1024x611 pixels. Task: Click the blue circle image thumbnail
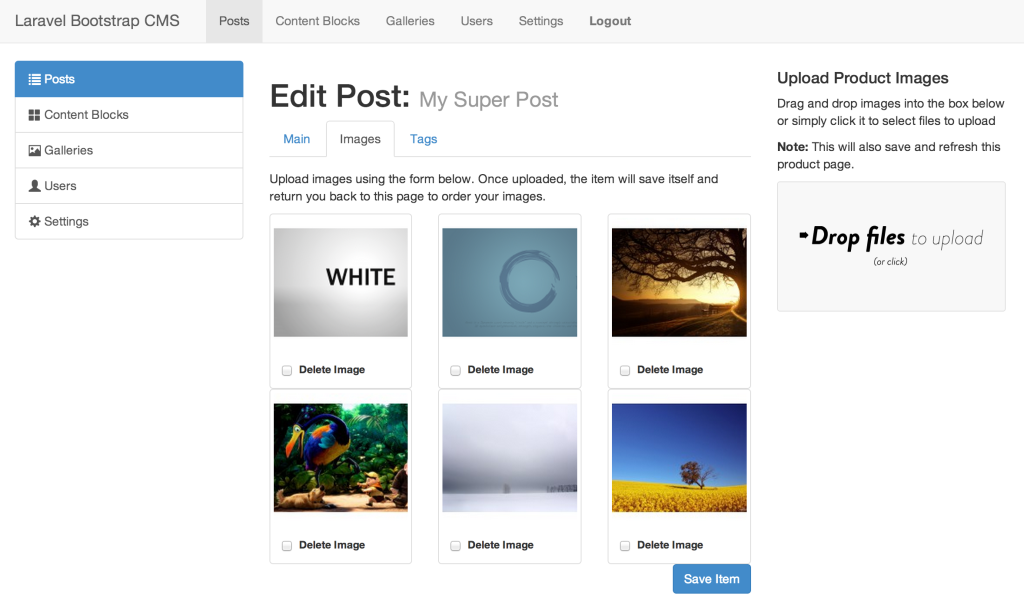coord(509,282)
